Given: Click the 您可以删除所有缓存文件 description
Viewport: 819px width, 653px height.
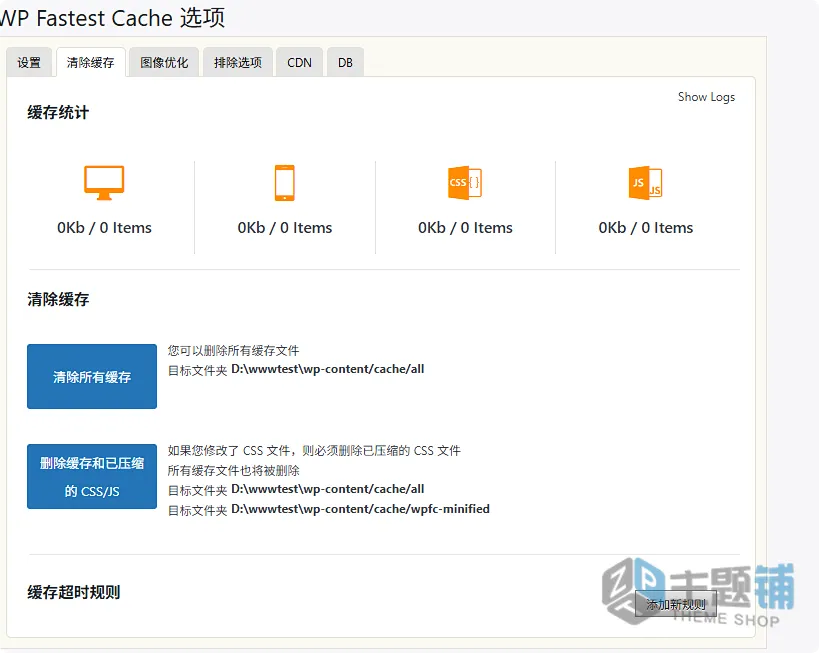Looking at the screenshot, I should (x=233, y=351).
